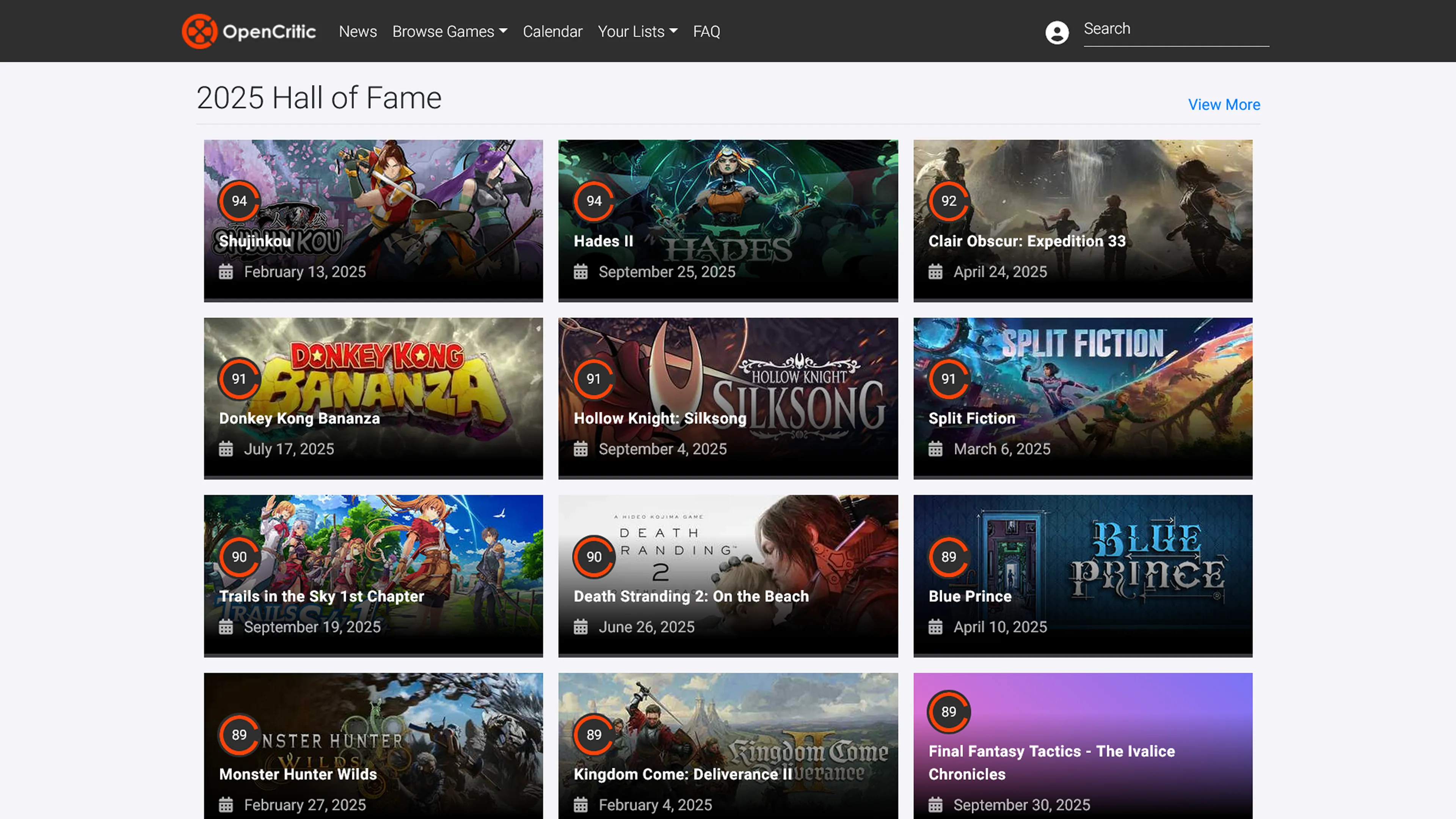Click the 90 score badge on Death Stranding 2

593,557
